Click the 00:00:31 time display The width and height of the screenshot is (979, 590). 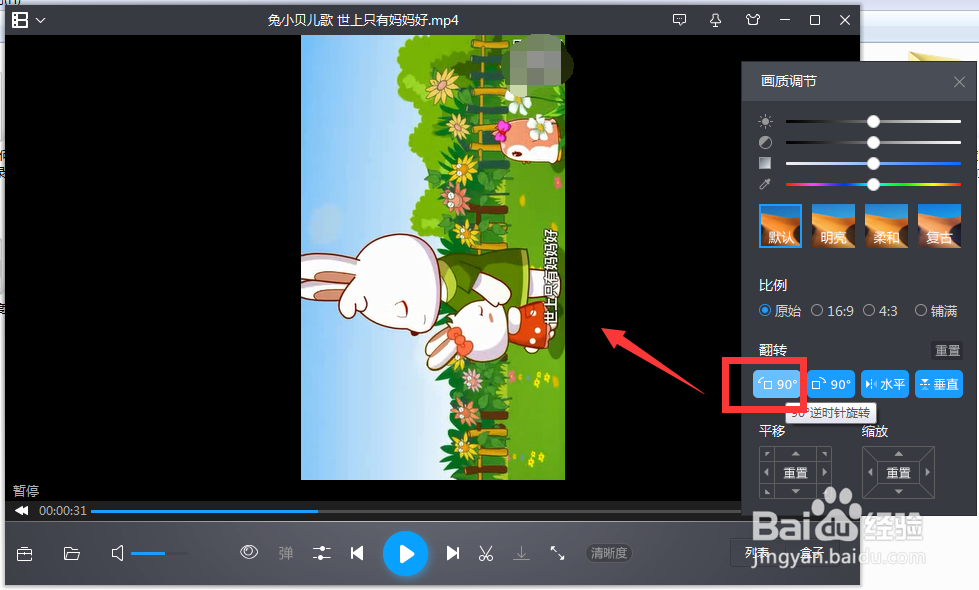click(x=62, y=511)
